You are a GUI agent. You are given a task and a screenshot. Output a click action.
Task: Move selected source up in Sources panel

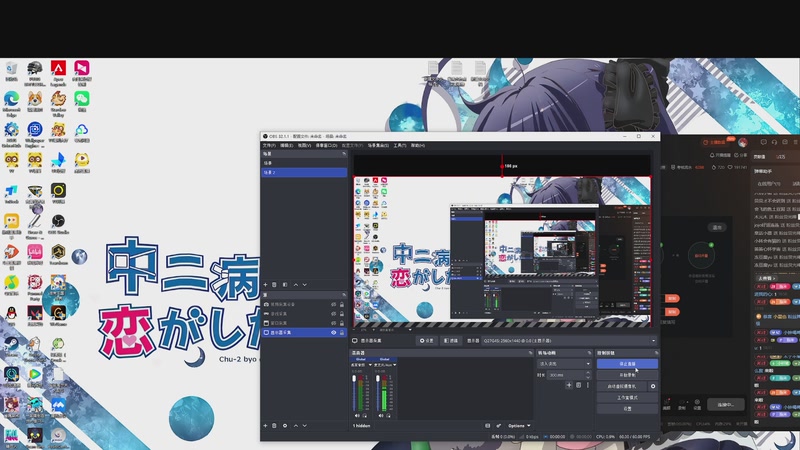295,426
